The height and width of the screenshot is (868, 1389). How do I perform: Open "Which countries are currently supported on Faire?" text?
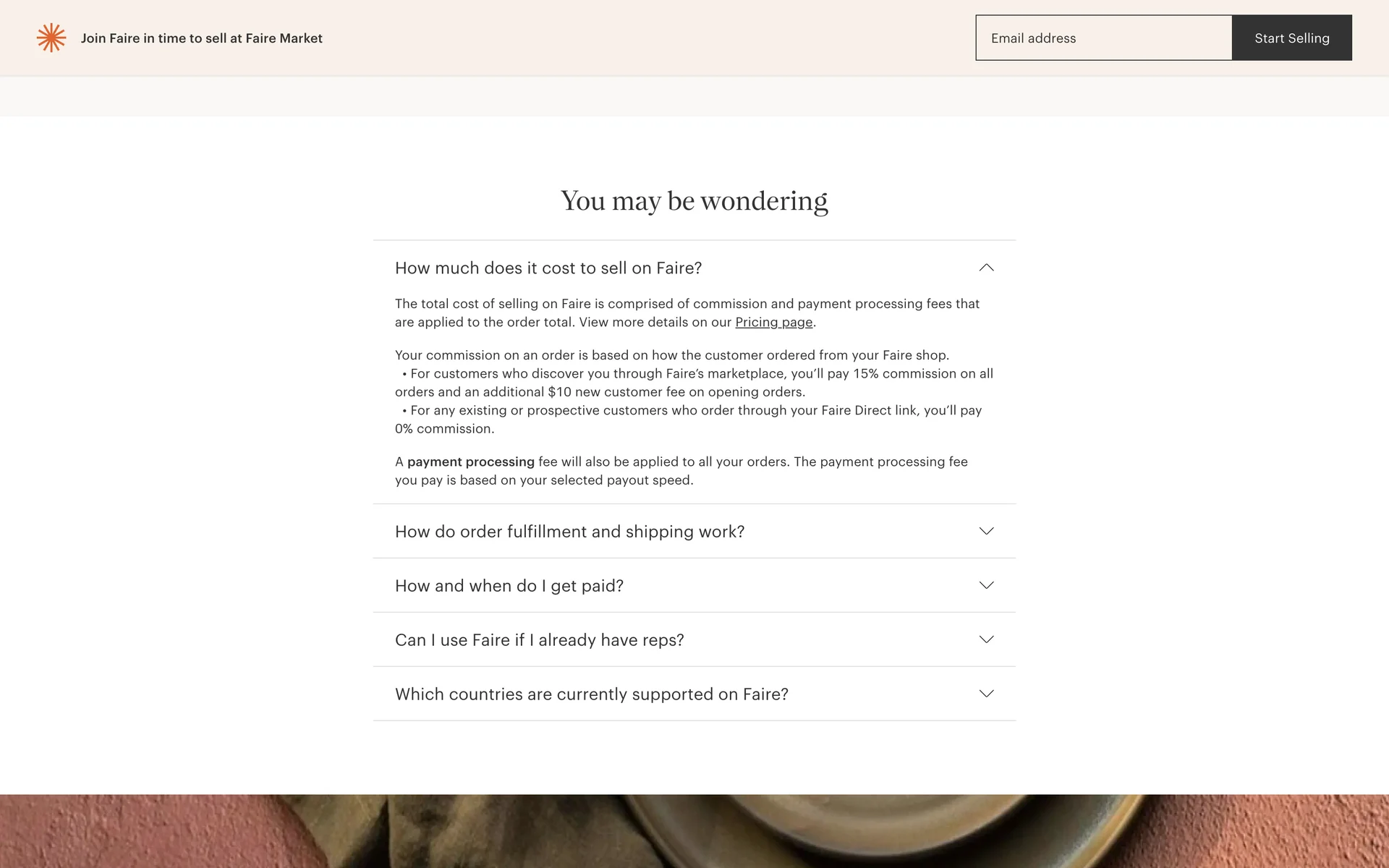point(591,694)
